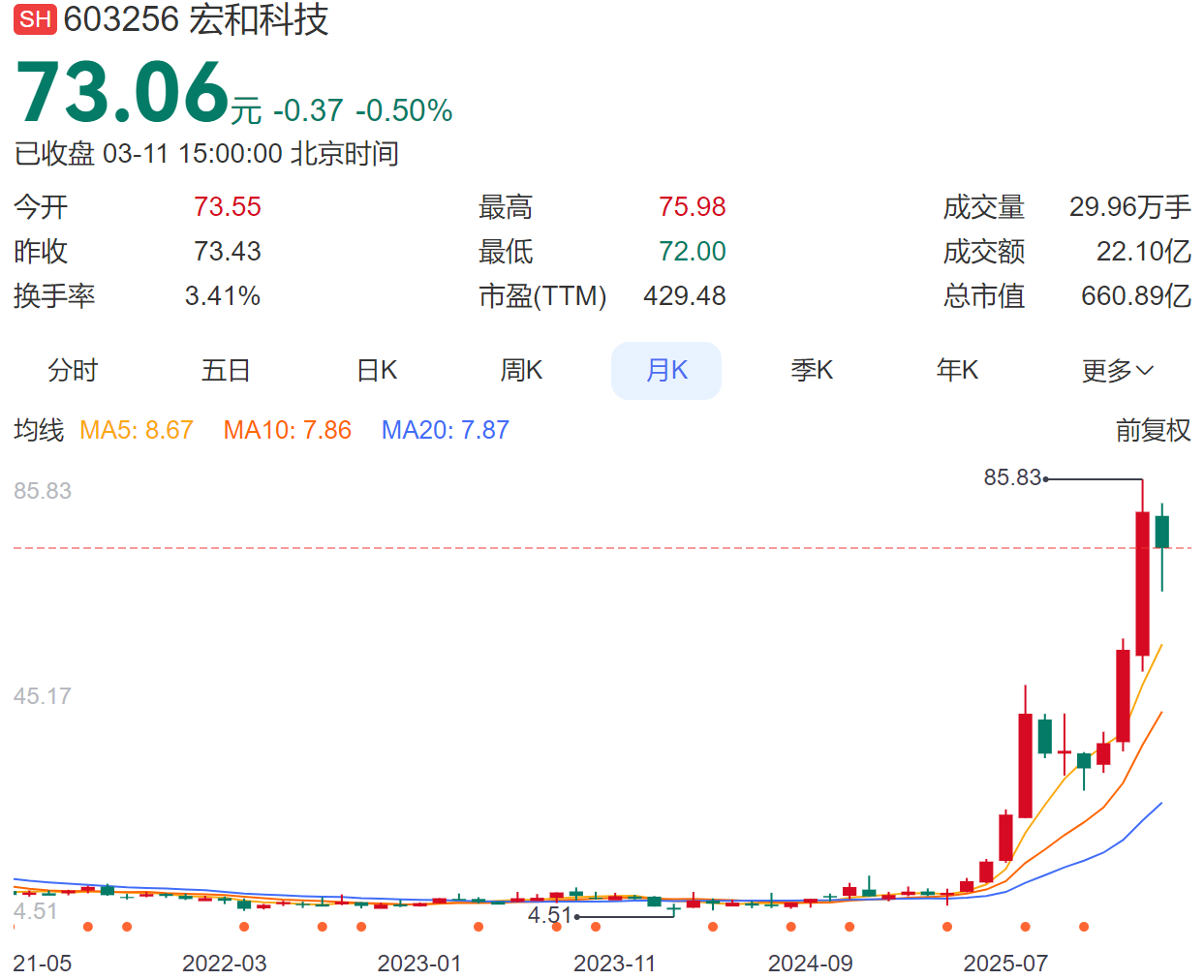Show the 季K quarterly chart
This screenshot has width=1204, height=980.
coord(812,370)
